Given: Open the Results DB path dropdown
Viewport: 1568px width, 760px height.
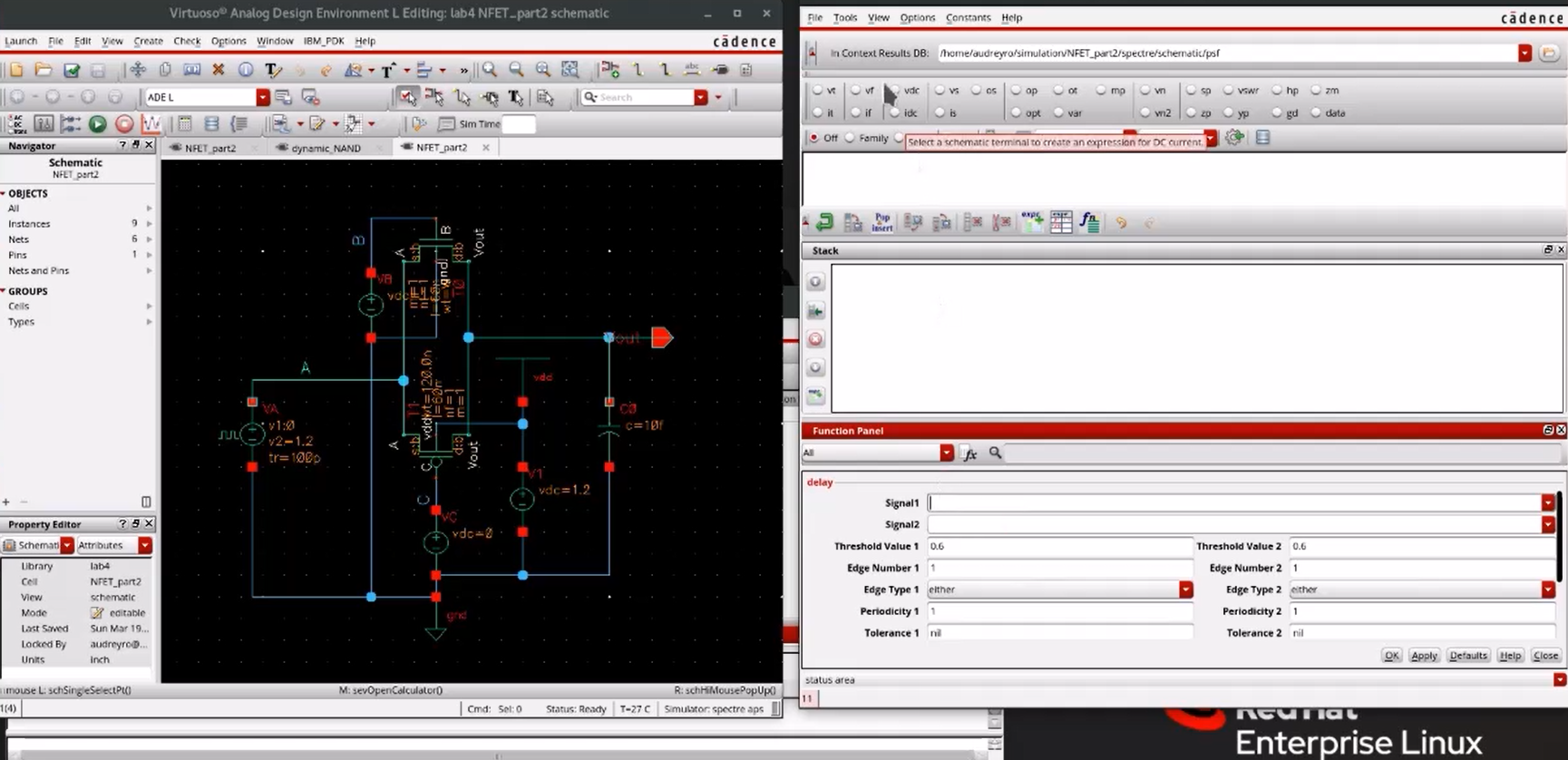Looking at the screenshot, I should [1524, 54].
